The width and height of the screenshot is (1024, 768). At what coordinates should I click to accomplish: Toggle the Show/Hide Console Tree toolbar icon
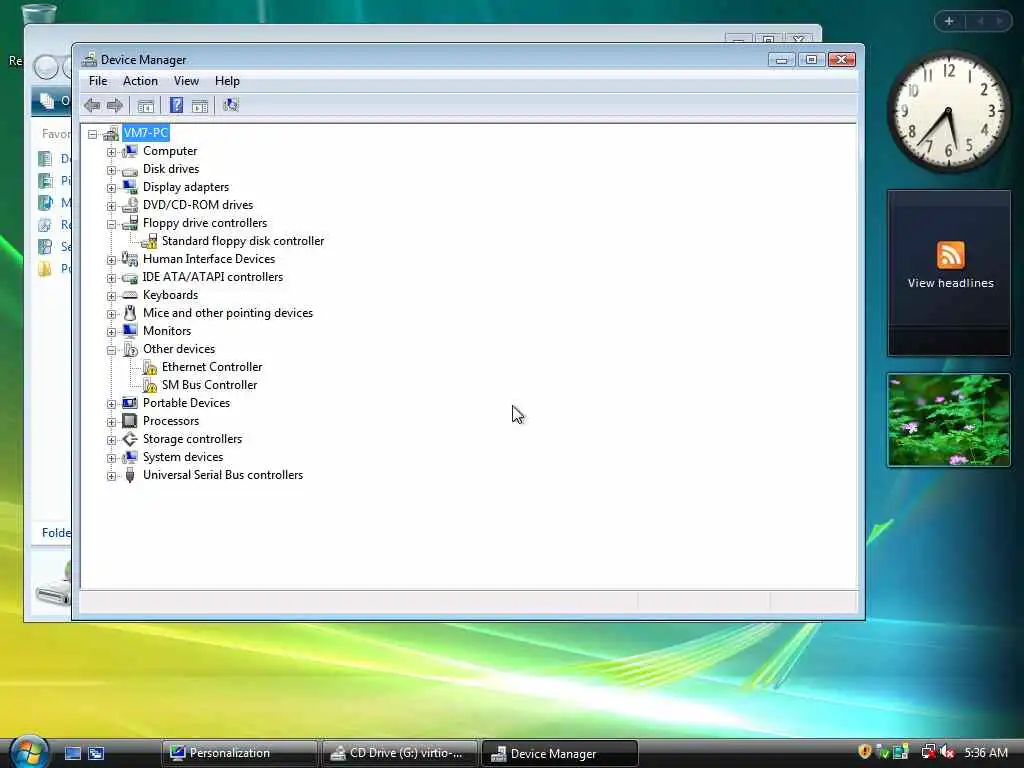pos(146,106)
